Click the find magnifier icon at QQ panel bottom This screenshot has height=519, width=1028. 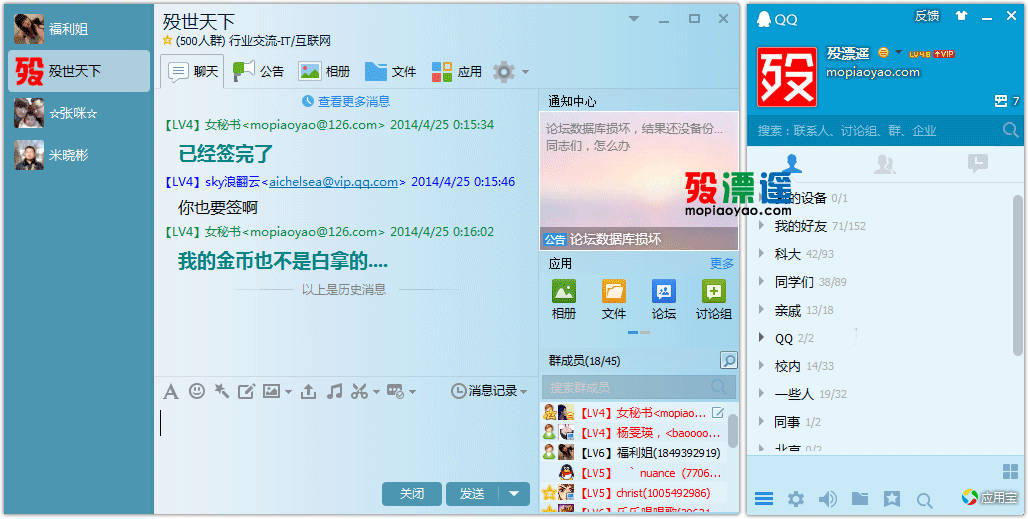point(924,501)
